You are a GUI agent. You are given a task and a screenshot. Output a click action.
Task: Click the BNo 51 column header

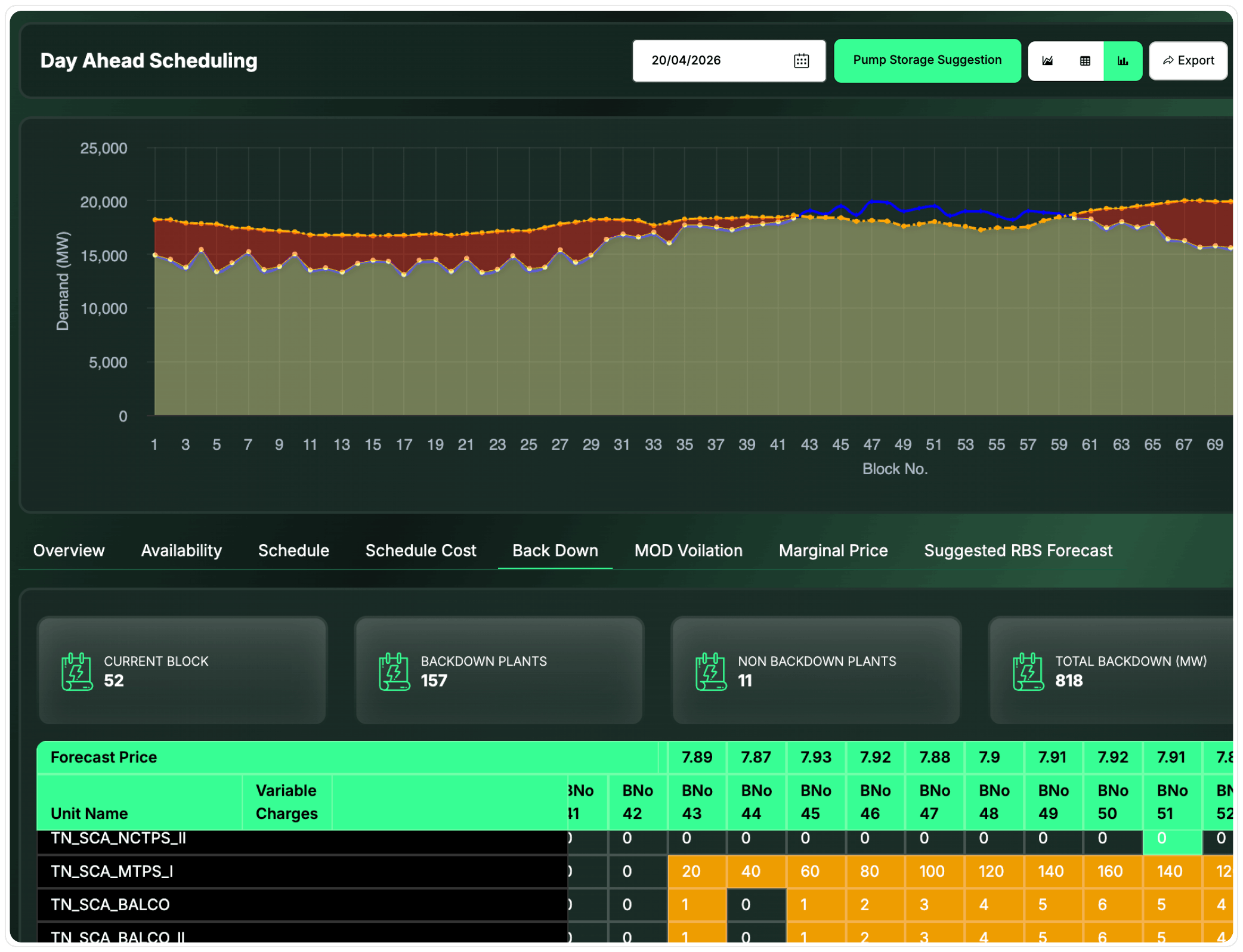pos(1172,802)
